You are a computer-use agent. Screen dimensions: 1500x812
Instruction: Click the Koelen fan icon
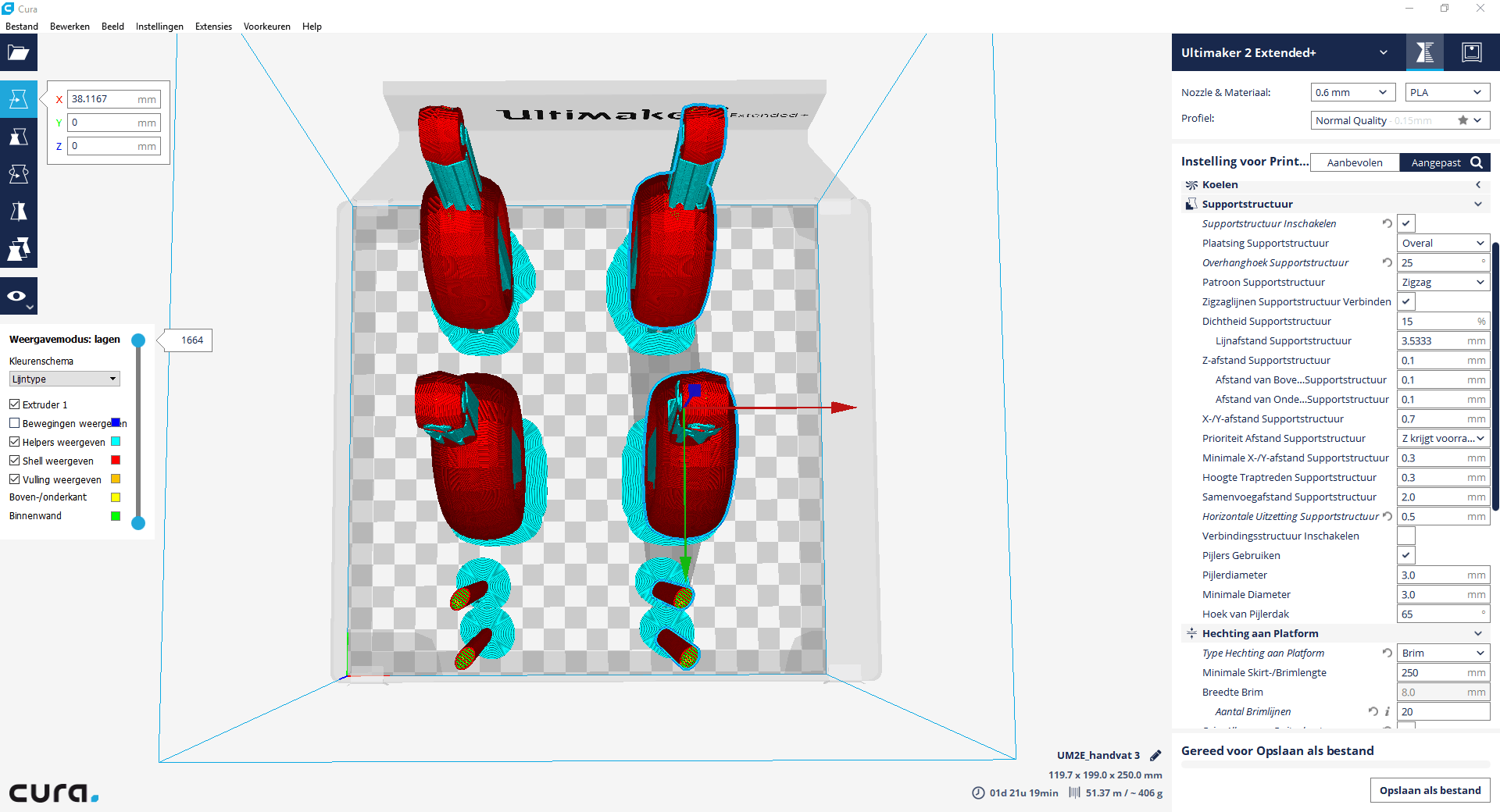pos(1191,185)
